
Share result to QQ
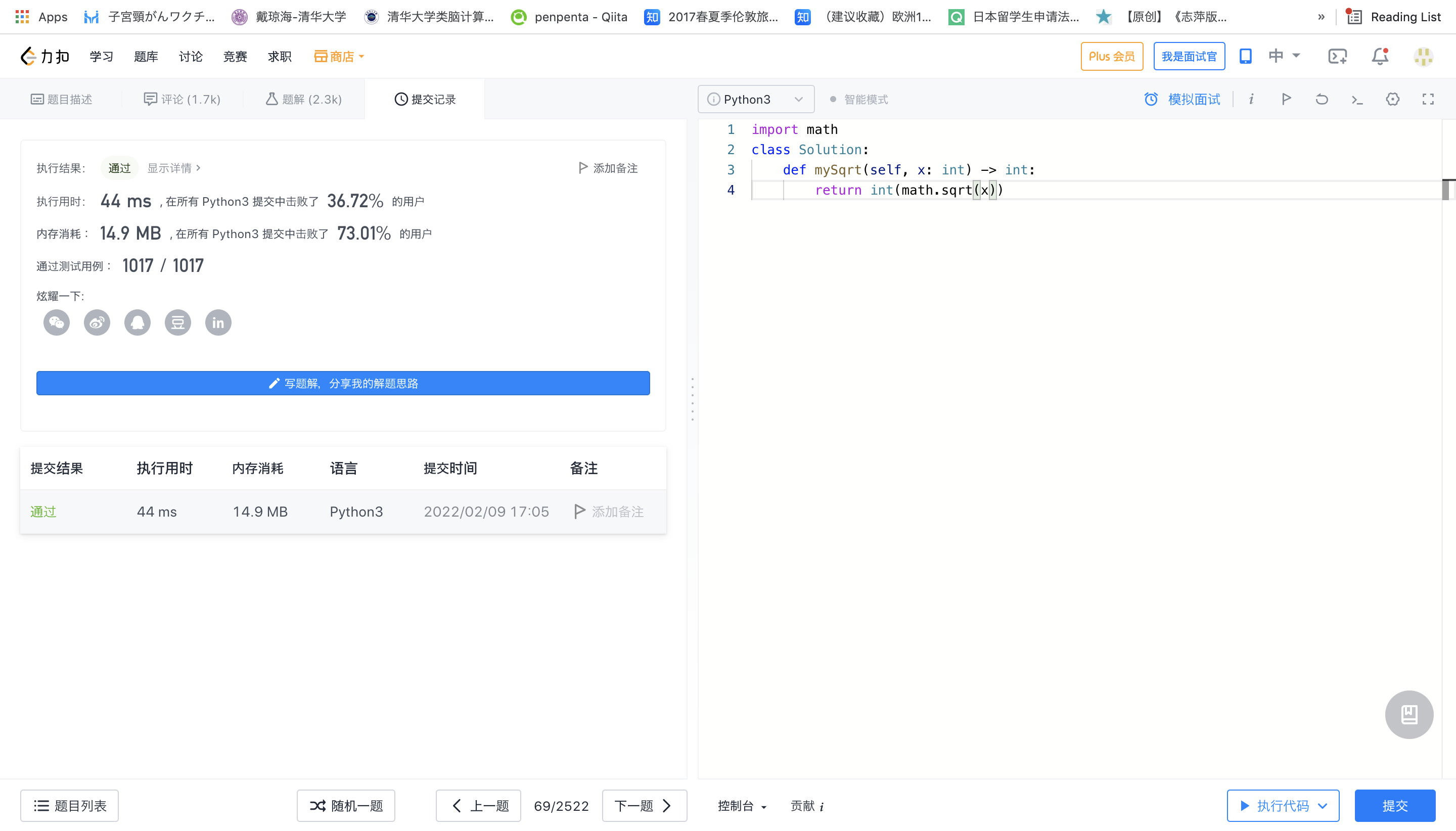point(138,322)
